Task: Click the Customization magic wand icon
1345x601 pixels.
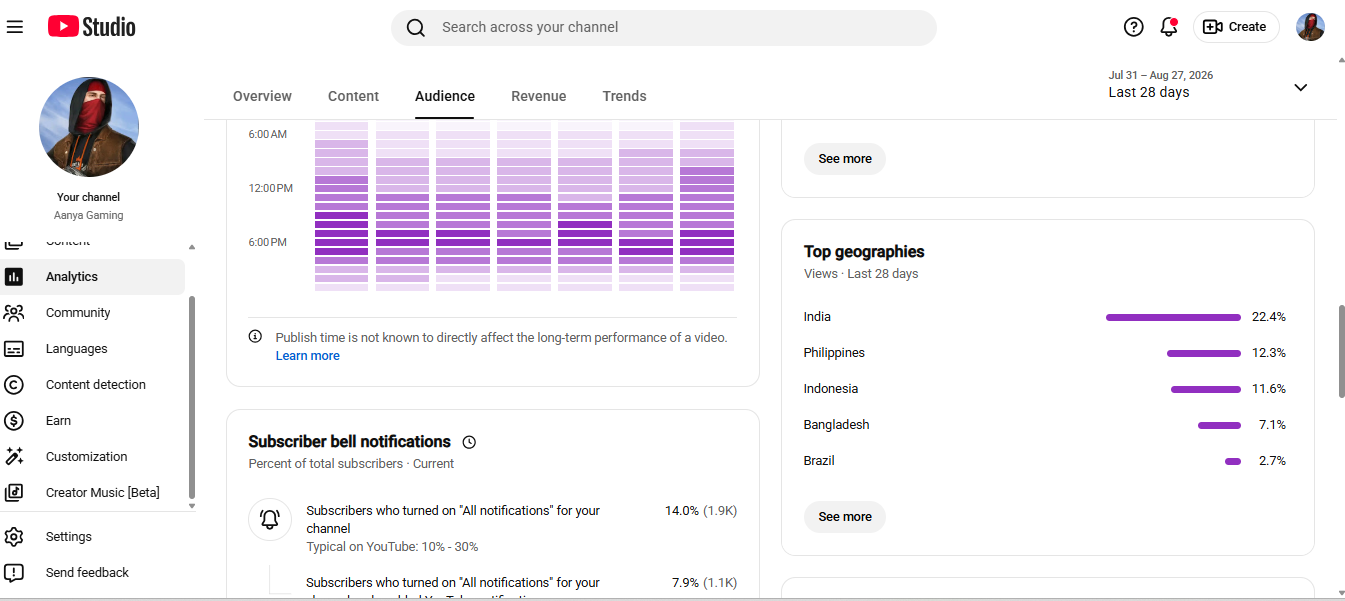Action: click(x=14, y=457)
